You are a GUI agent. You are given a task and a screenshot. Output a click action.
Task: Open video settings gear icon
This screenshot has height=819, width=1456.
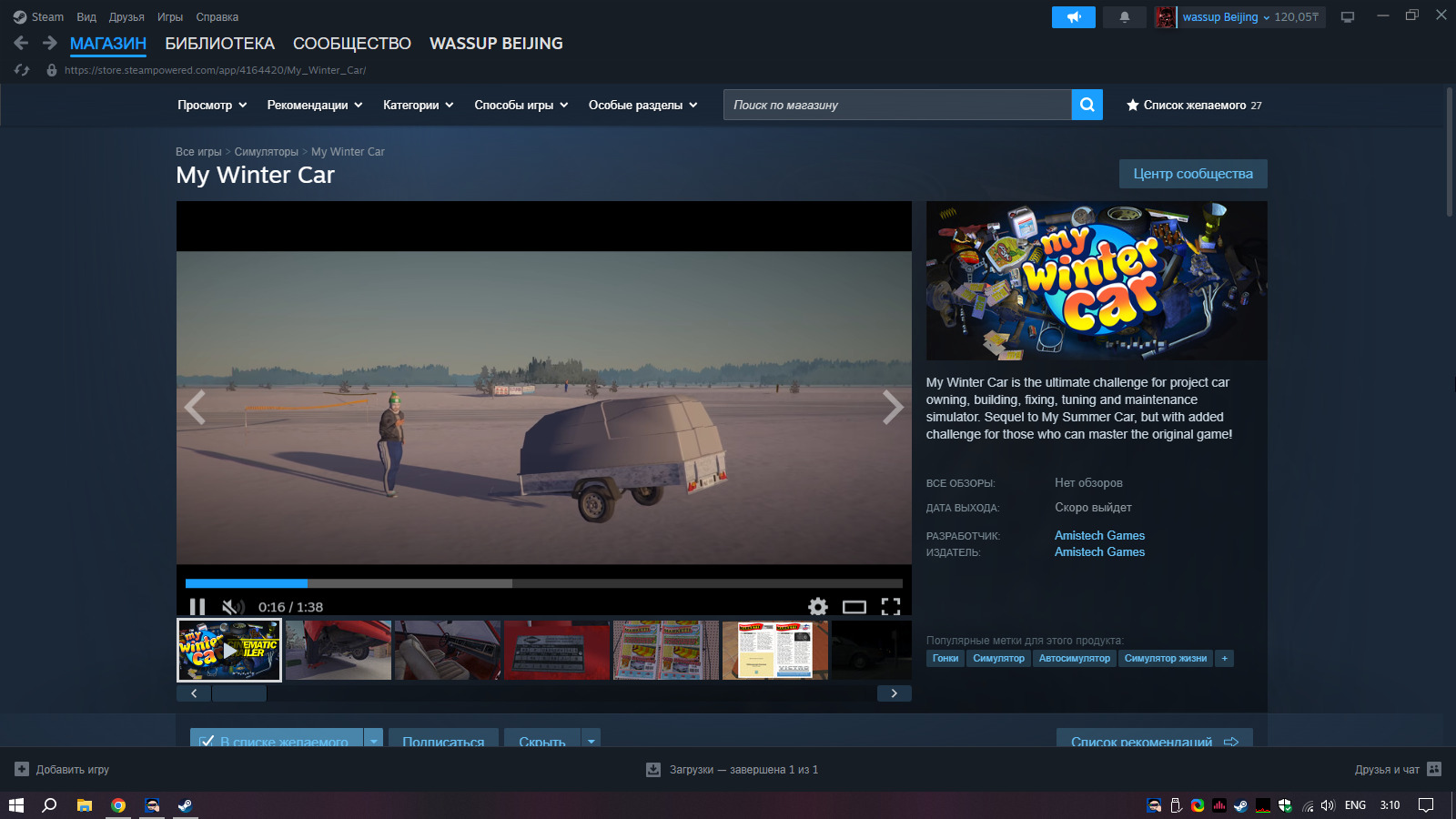818,607
